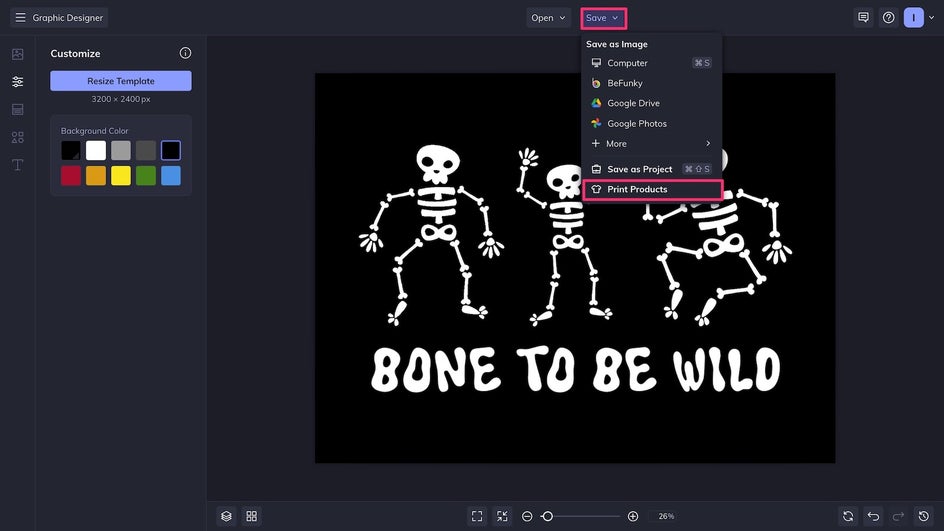Open the Image Manager sidebar tab
944x531 pixels.
(x=17, y=54)
